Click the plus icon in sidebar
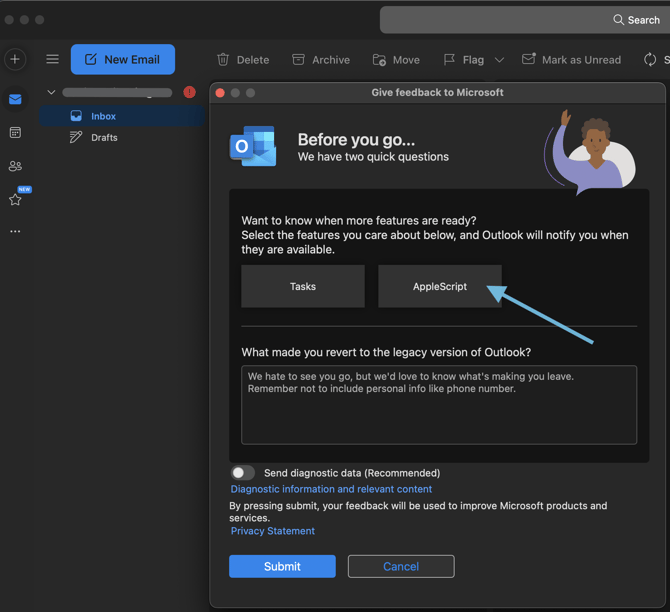 pyautogui.click(x=15, y=59)
